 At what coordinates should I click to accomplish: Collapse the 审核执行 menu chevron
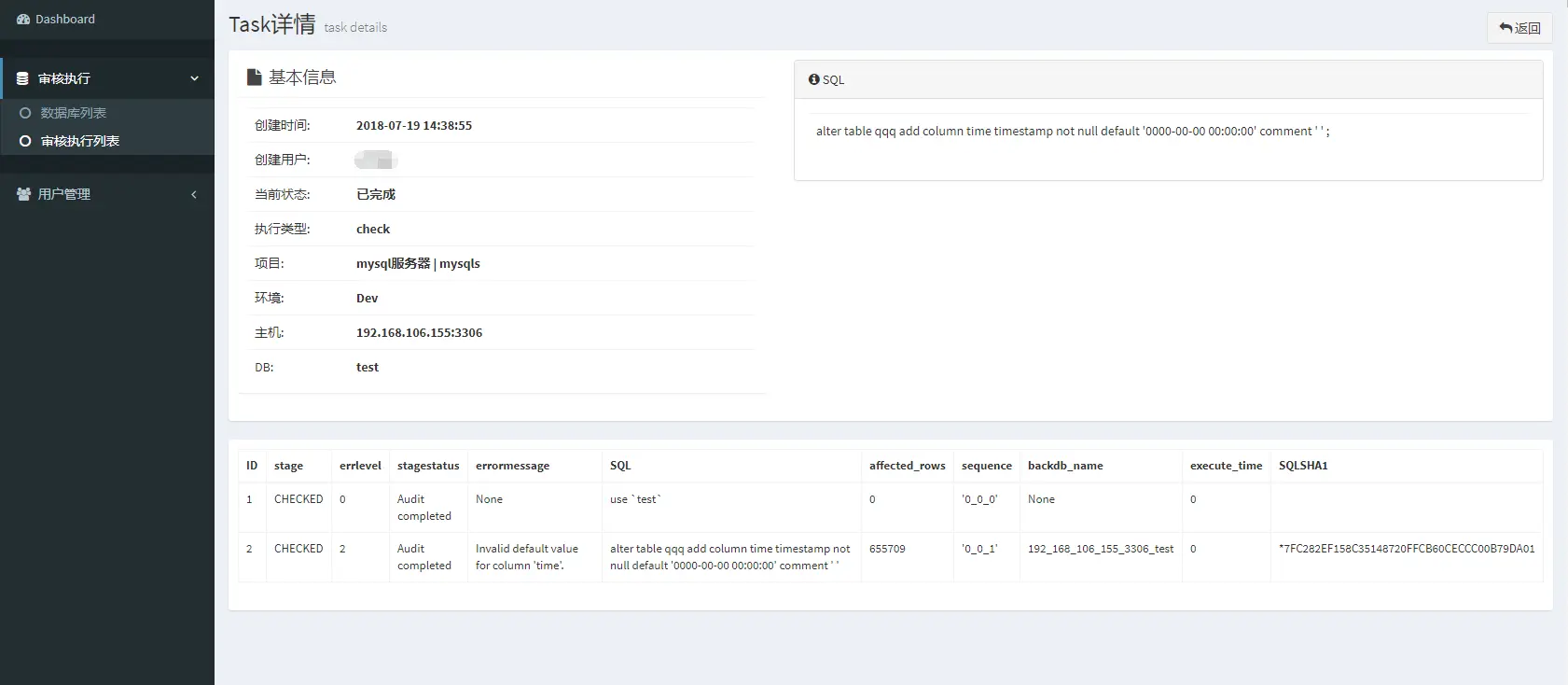[194, 79]
